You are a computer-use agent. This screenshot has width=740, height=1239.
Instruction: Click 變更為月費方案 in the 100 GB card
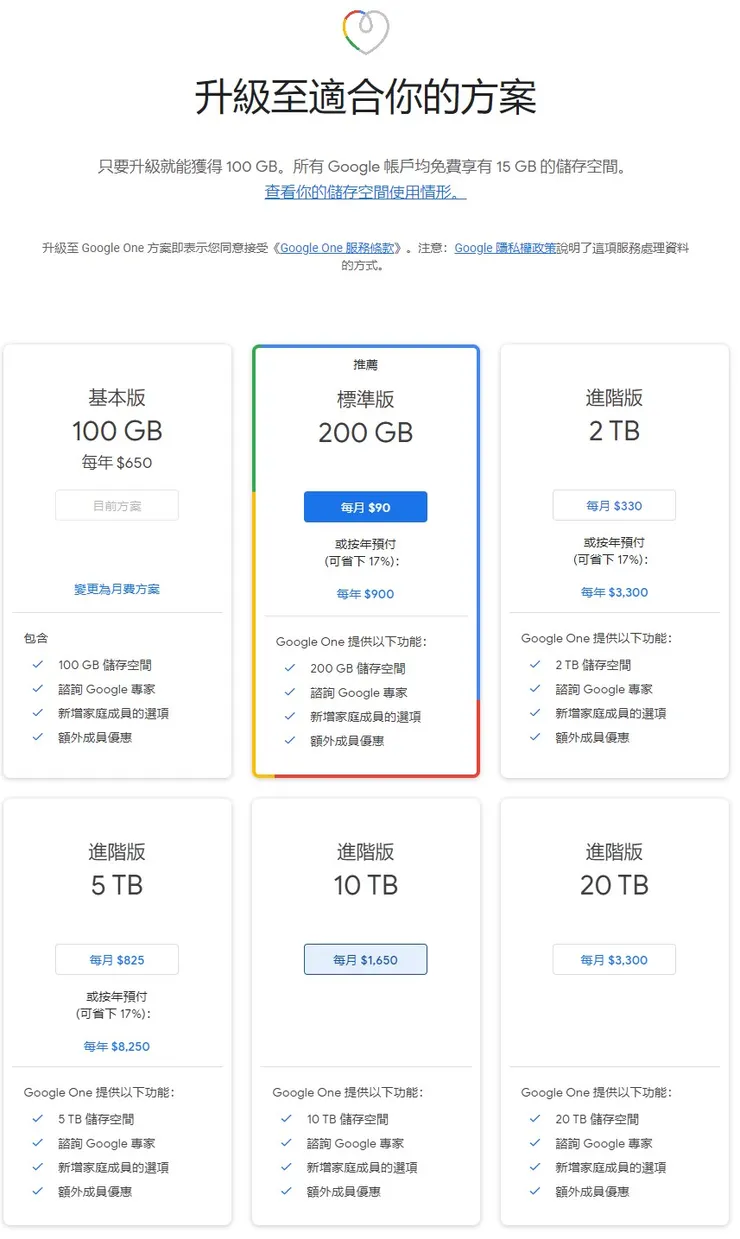tap(117, 590)
